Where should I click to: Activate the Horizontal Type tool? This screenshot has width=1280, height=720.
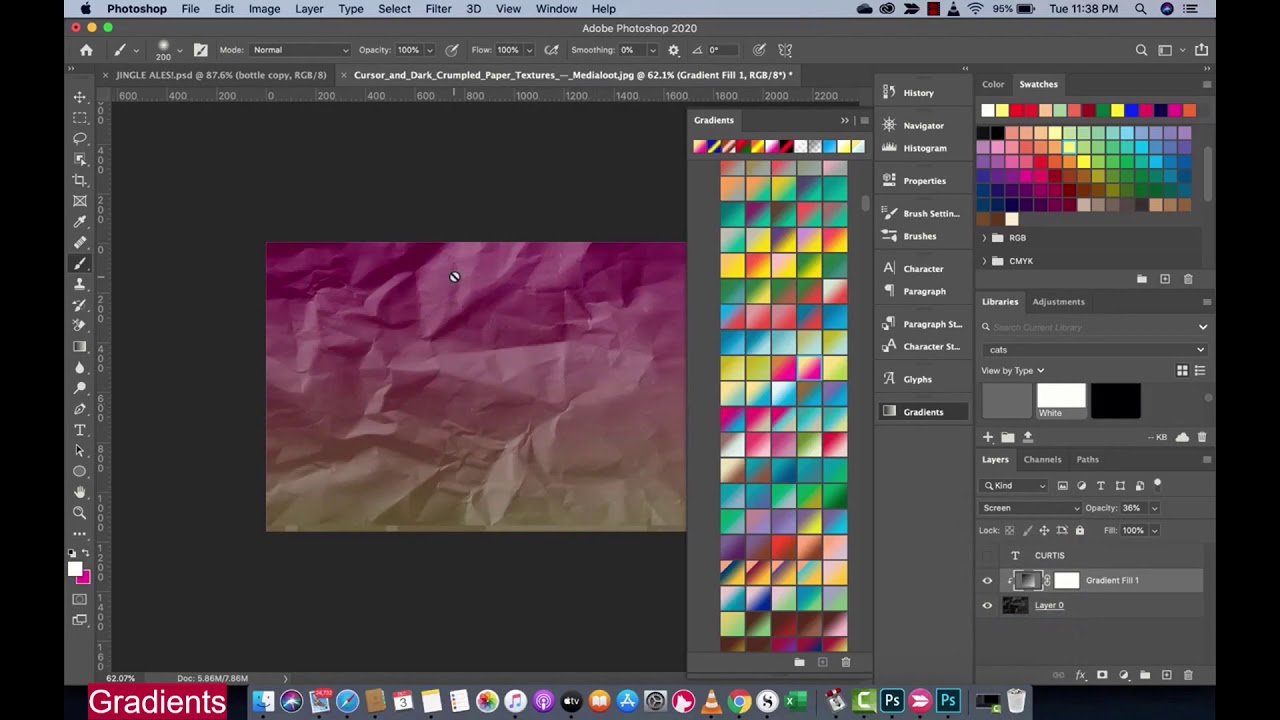(x=80, y=430)
